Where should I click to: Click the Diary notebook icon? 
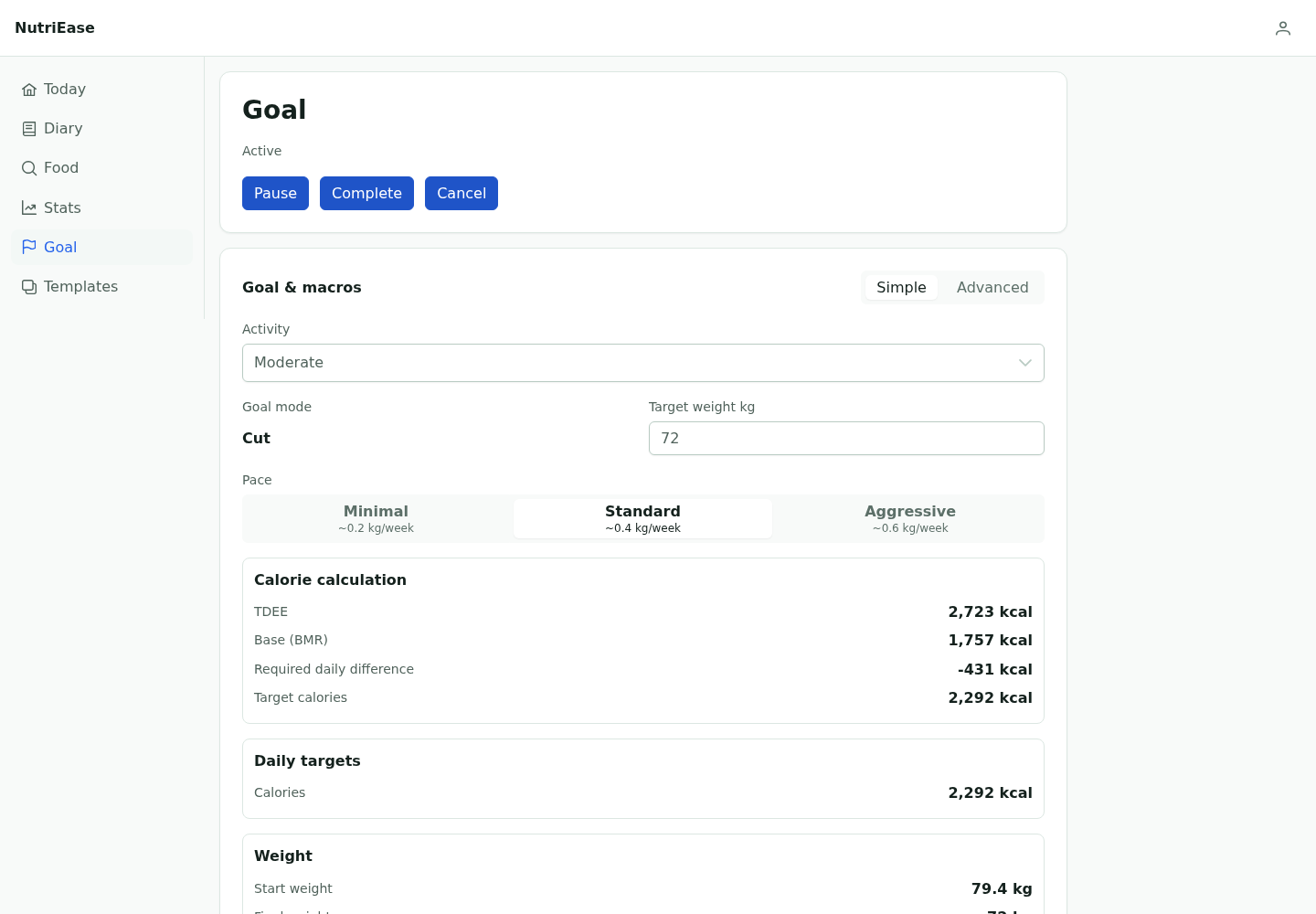pos(29,129)
